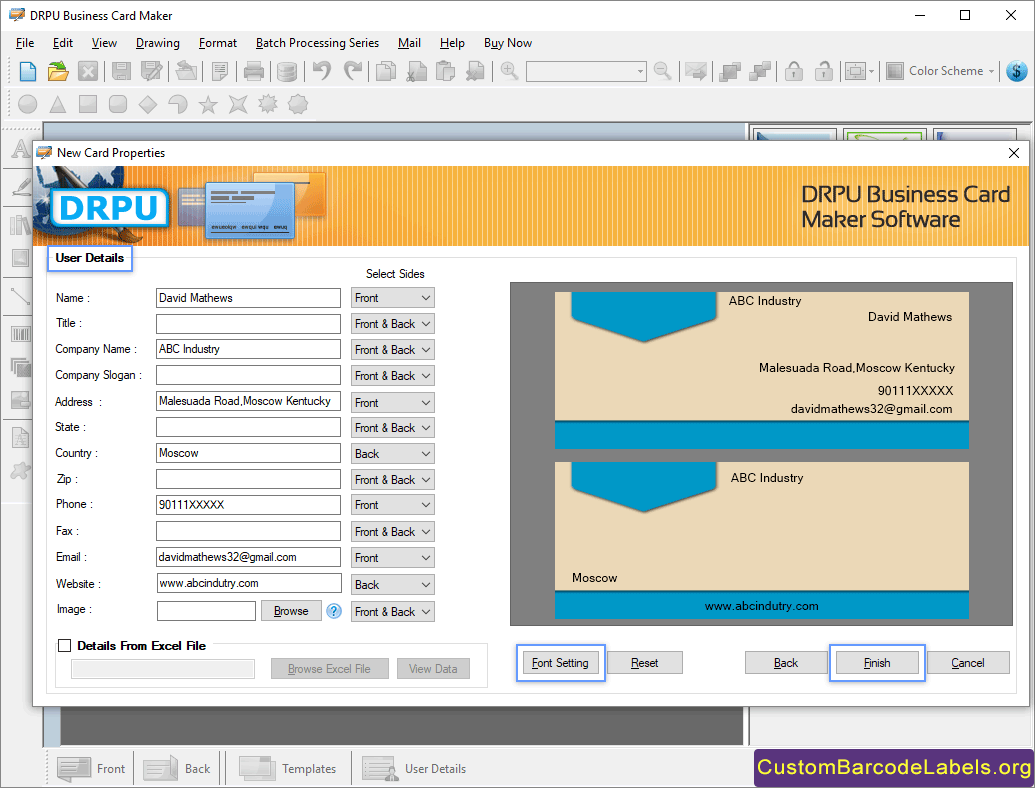Viewport: 1035px width, 788px height.
Task: Open the Color Scheme dropdown
Action: tap(941, 71)
